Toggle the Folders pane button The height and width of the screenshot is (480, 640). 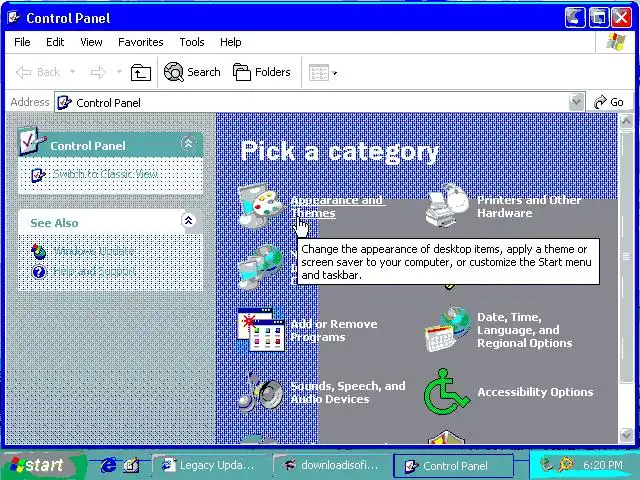coord(262,72)
